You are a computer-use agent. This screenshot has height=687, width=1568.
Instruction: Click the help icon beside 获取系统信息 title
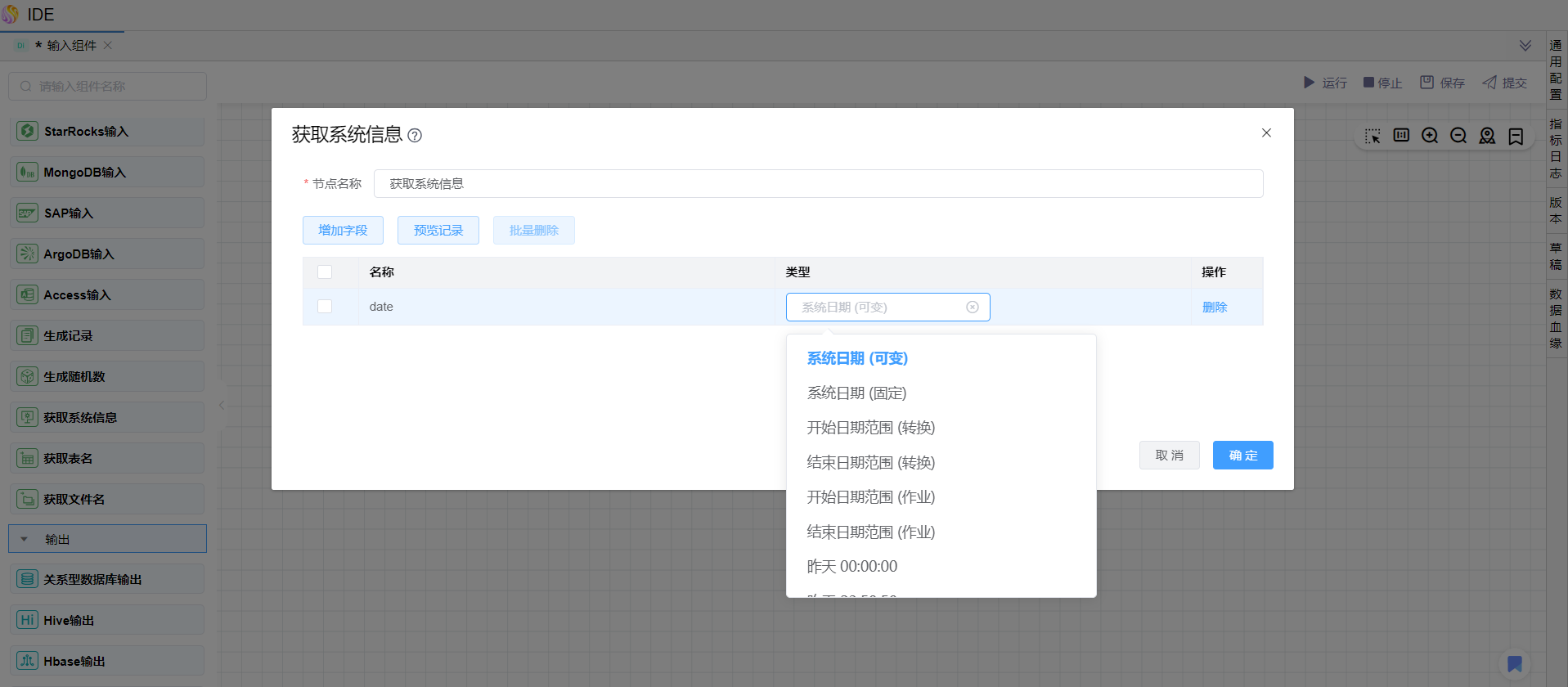[x=415, y=136]
